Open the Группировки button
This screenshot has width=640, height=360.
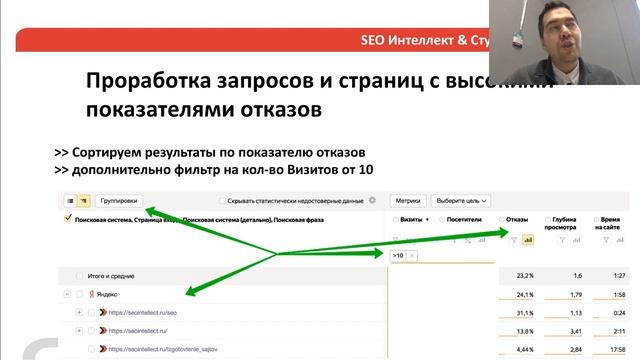(x=119, y=201)
